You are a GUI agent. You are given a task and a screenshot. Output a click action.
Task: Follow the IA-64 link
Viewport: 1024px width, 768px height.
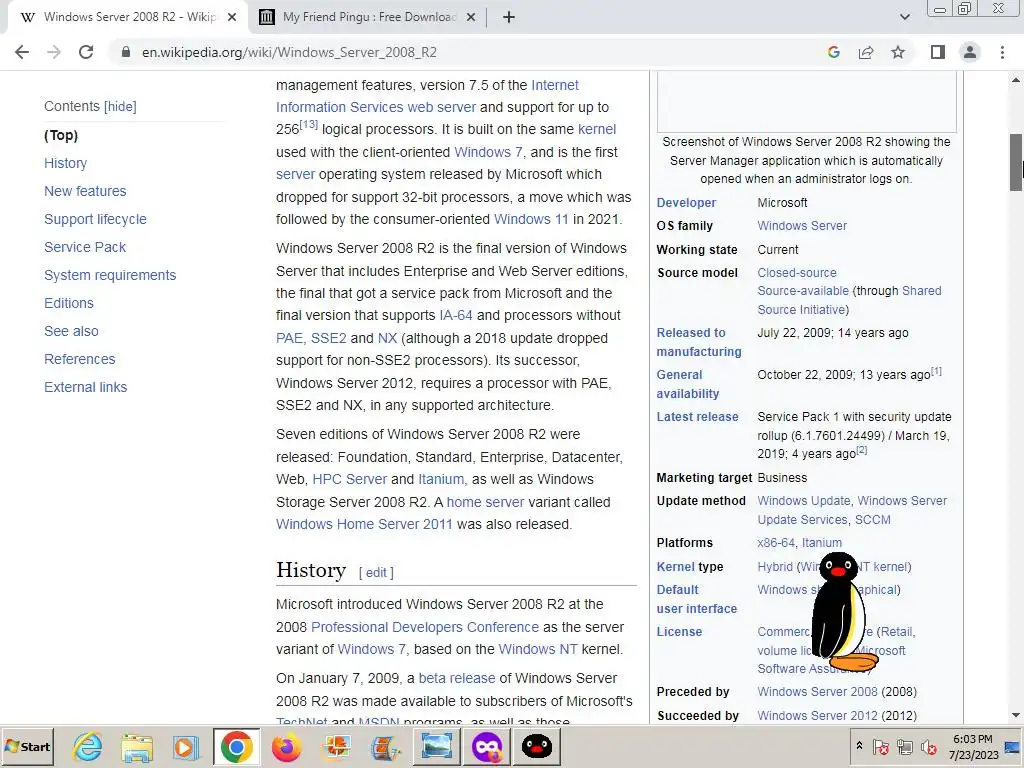[x=456, y=315]
